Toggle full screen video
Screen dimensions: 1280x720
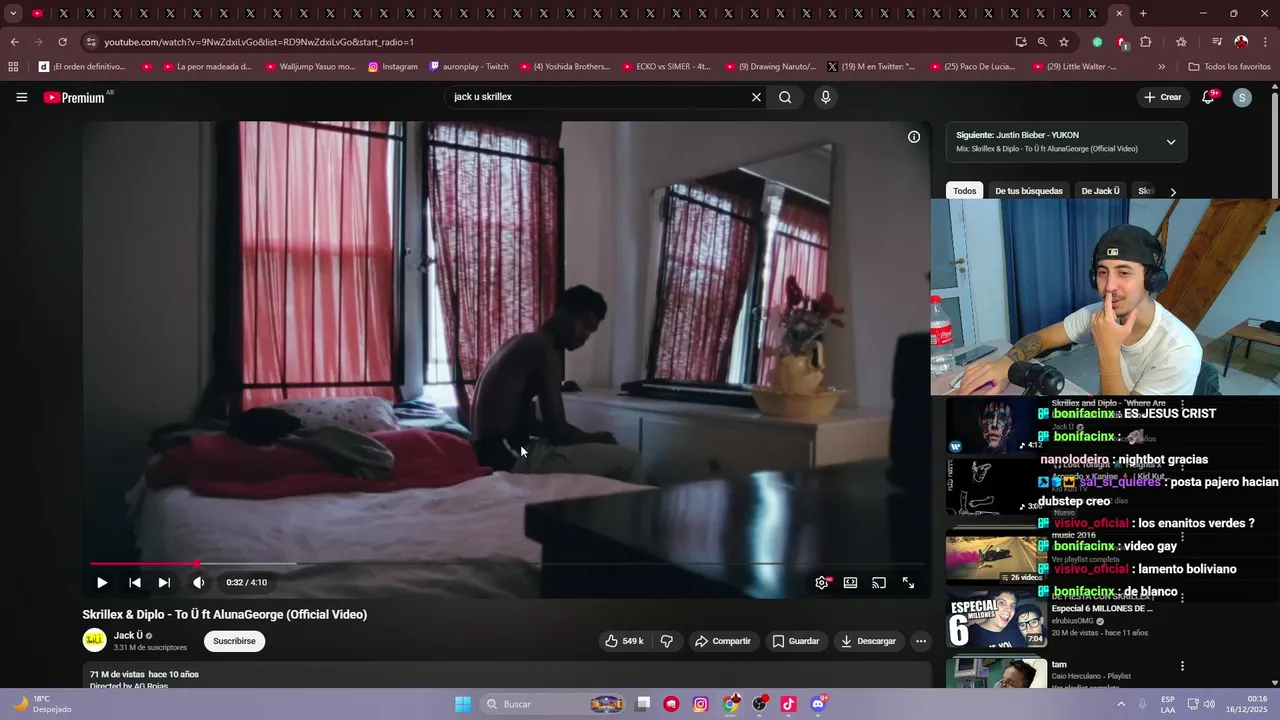point(908,582)
